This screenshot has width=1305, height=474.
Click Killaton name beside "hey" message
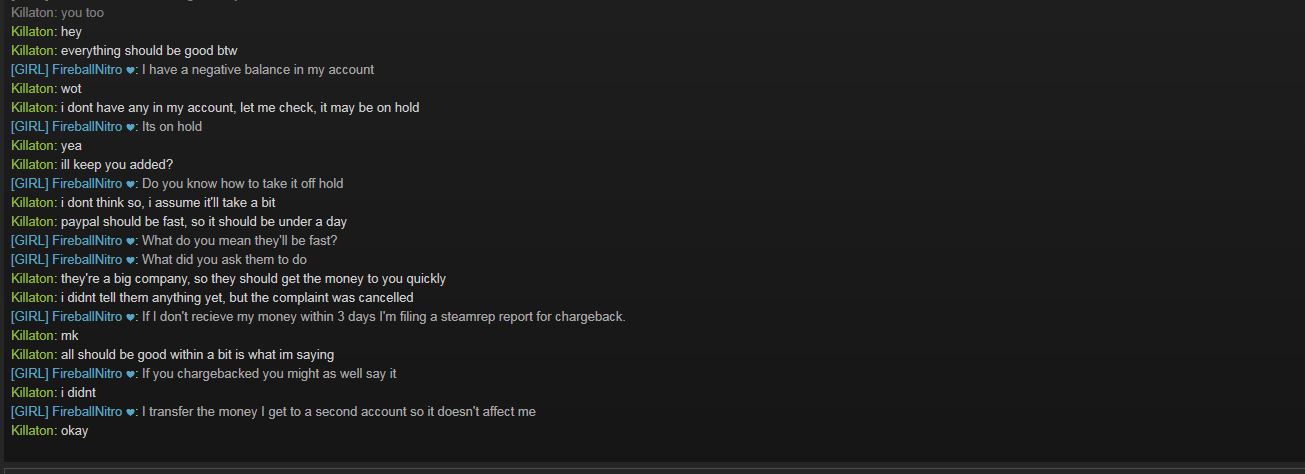pos(32,31)
